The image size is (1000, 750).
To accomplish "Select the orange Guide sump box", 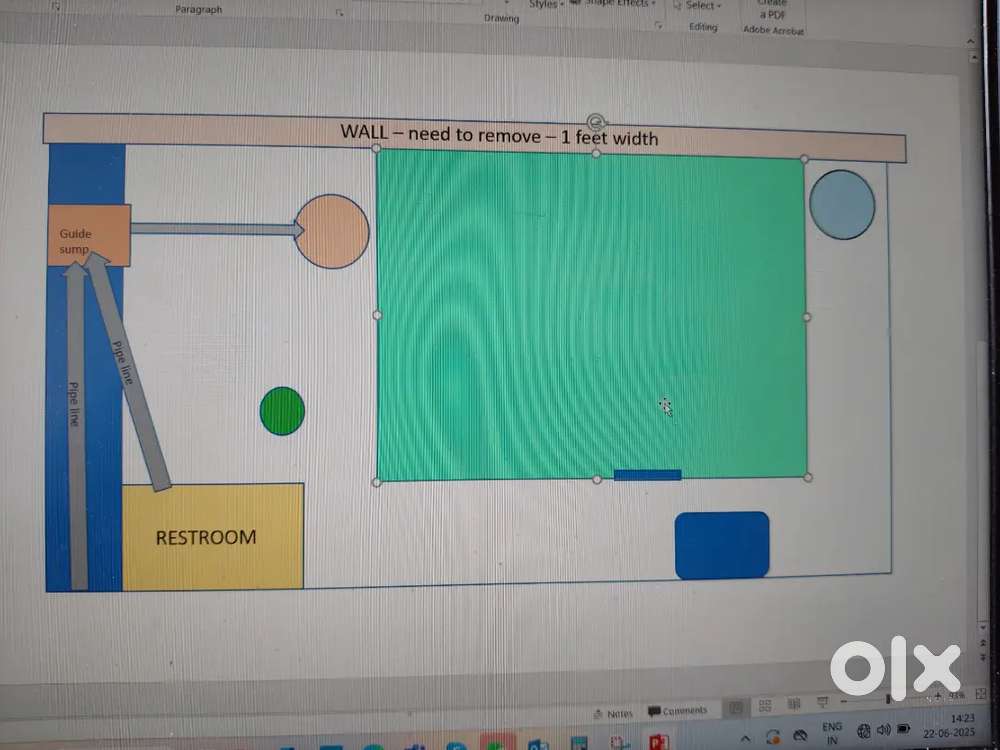I will [90, 235].
